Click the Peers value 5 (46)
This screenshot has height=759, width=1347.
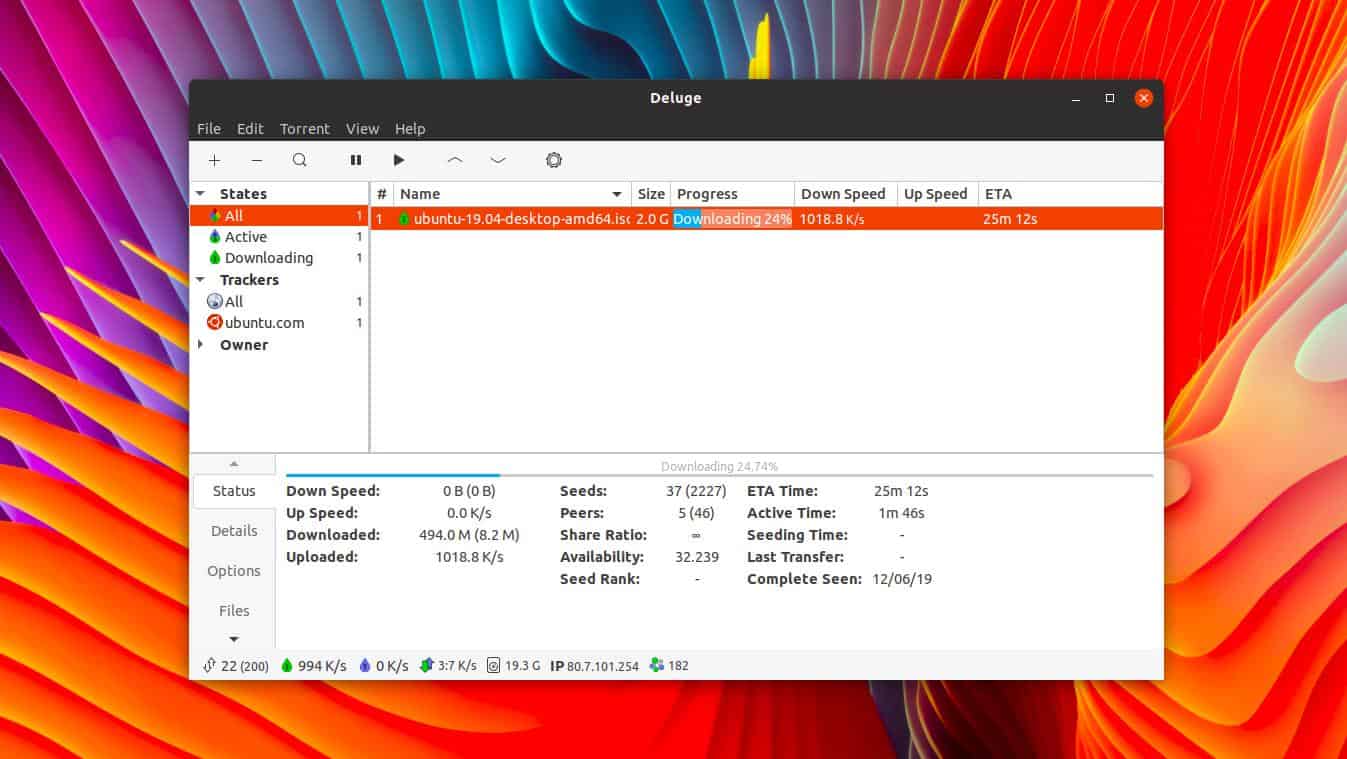[696, 513]
